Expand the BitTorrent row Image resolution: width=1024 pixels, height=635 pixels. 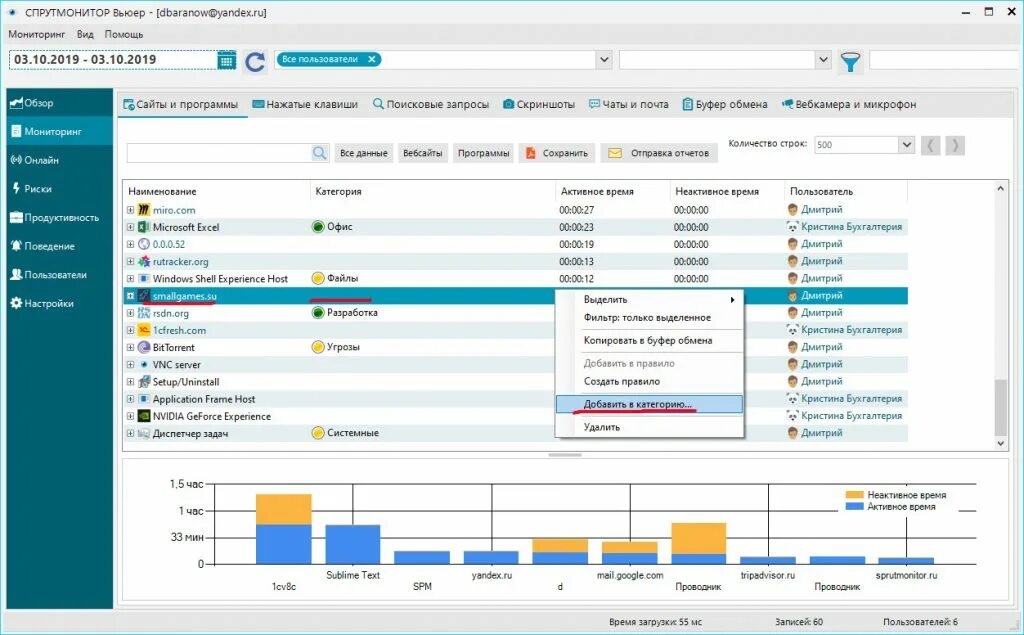coord(130,347)
